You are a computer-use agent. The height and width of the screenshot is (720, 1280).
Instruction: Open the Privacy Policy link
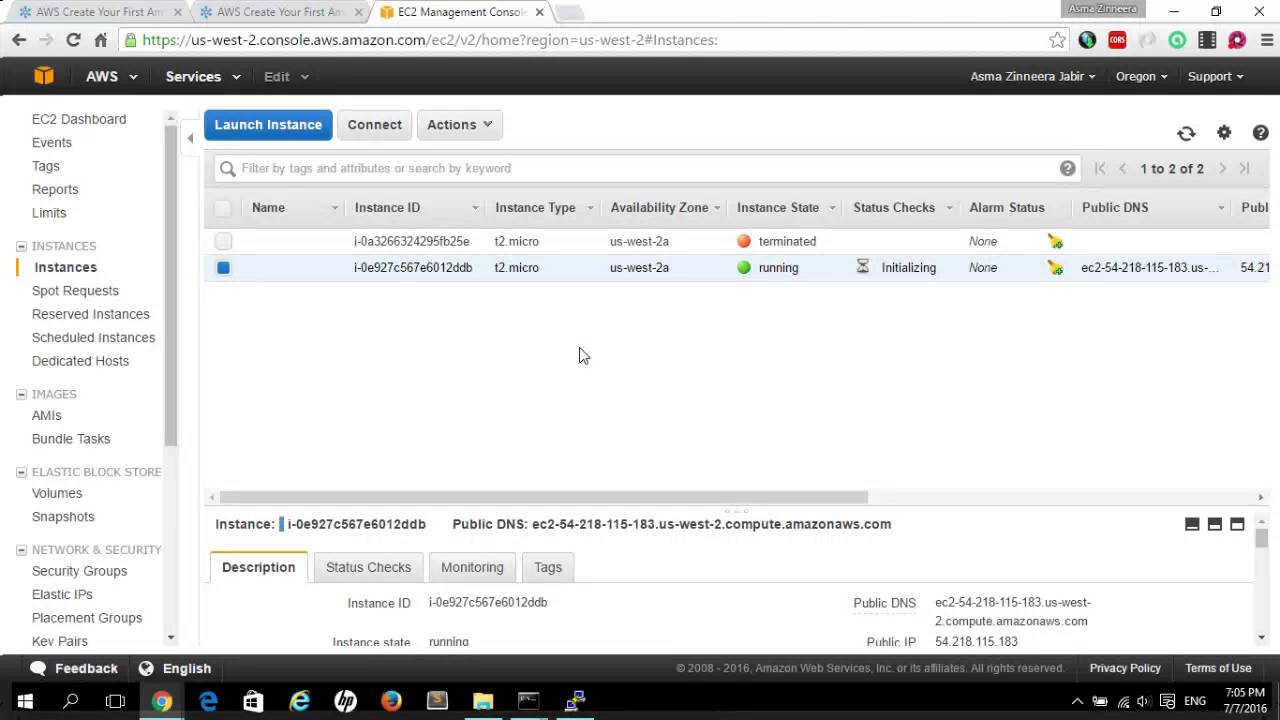tap(1125, 668)
